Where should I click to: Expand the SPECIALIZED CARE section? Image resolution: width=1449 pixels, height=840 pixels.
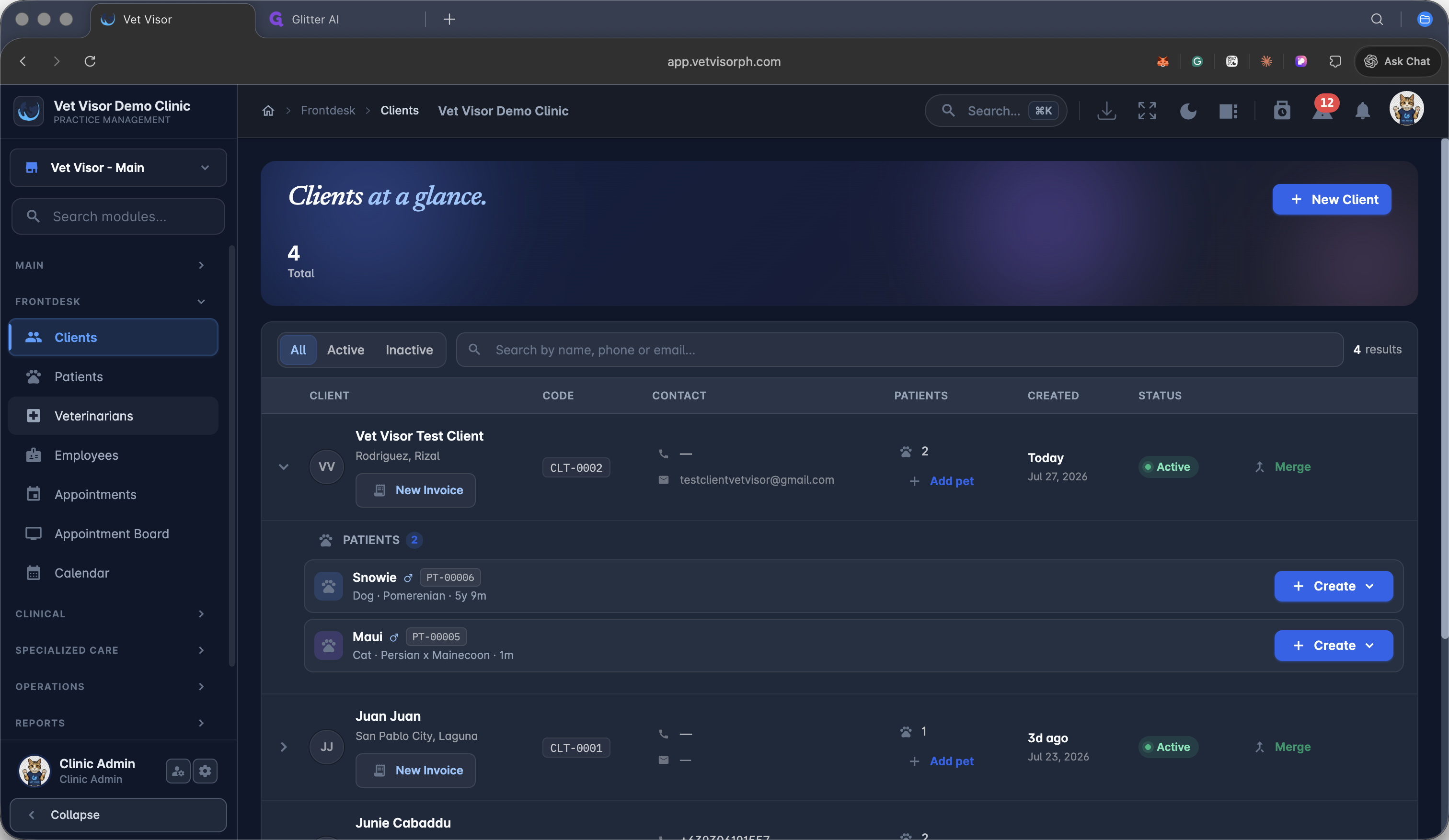[x=110, y=650]
